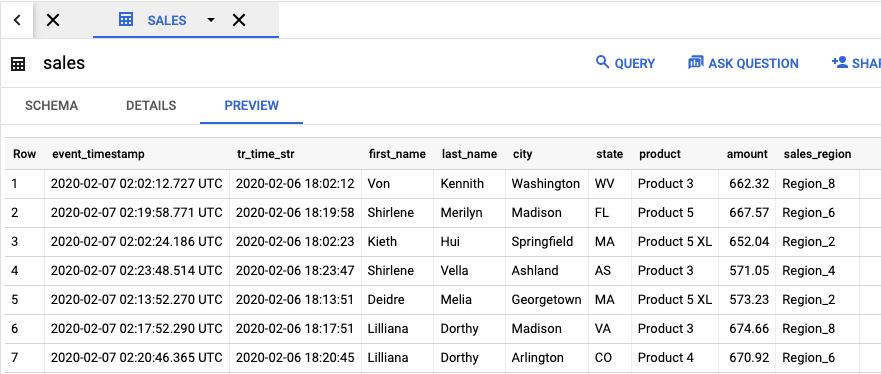Click the amount 652.04
This screenshot has height=374, width=881.
pyautogui.click(x=749, y=241)
